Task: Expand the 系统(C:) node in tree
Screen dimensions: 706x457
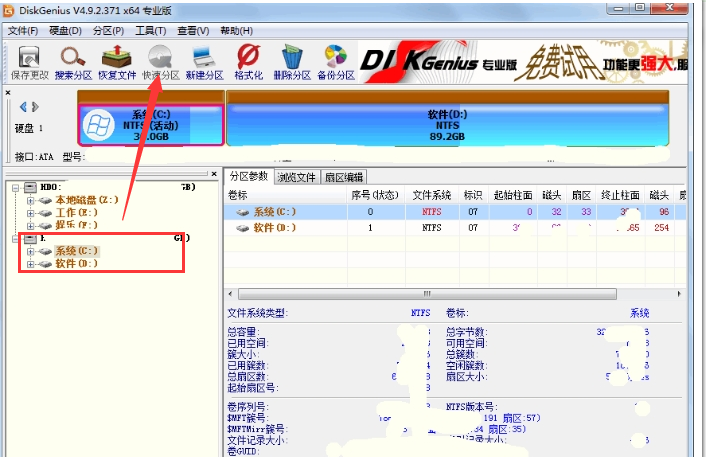Action: click(31, 251)
